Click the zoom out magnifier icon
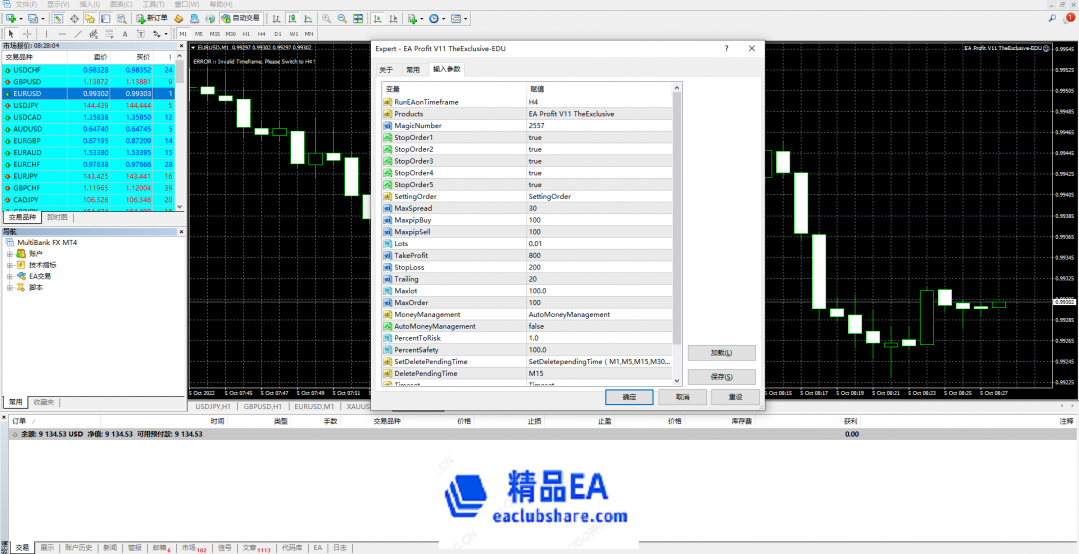Screen dimensions: 1079x554 (x=342, y=19)
